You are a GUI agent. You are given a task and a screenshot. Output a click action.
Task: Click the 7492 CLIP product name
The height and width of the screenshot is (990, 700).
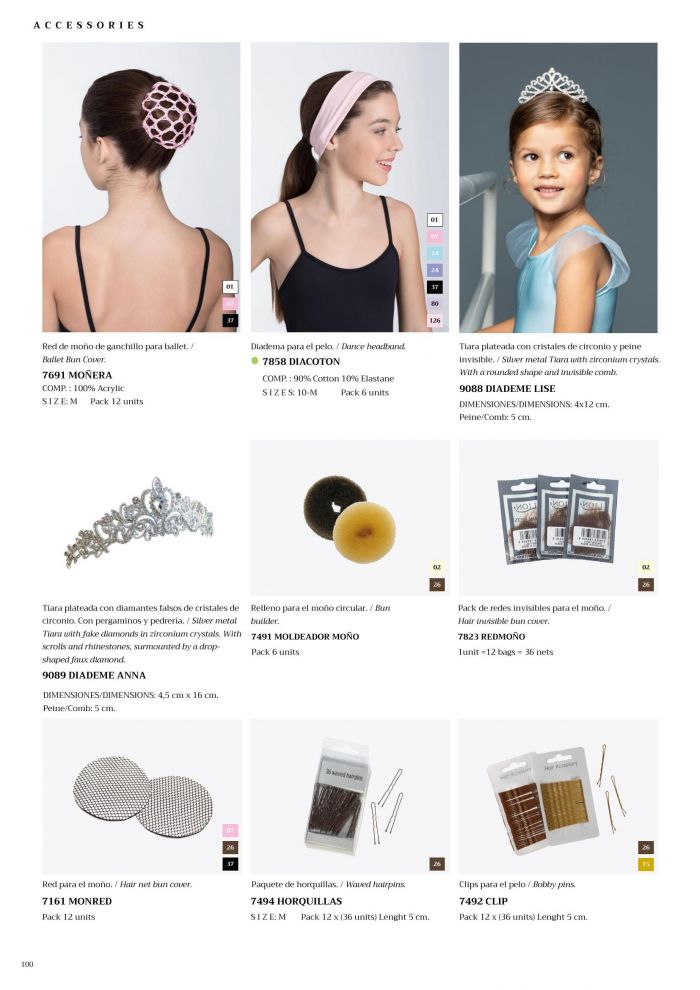point(483,902)
